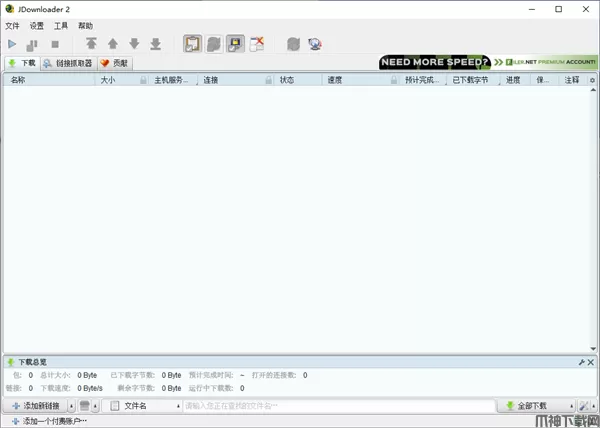Image resolution: width=600 pixels, height=428 pixels.
Task: Toggle the auto reconnect toolbar button
Action: [x=214, y=44]
